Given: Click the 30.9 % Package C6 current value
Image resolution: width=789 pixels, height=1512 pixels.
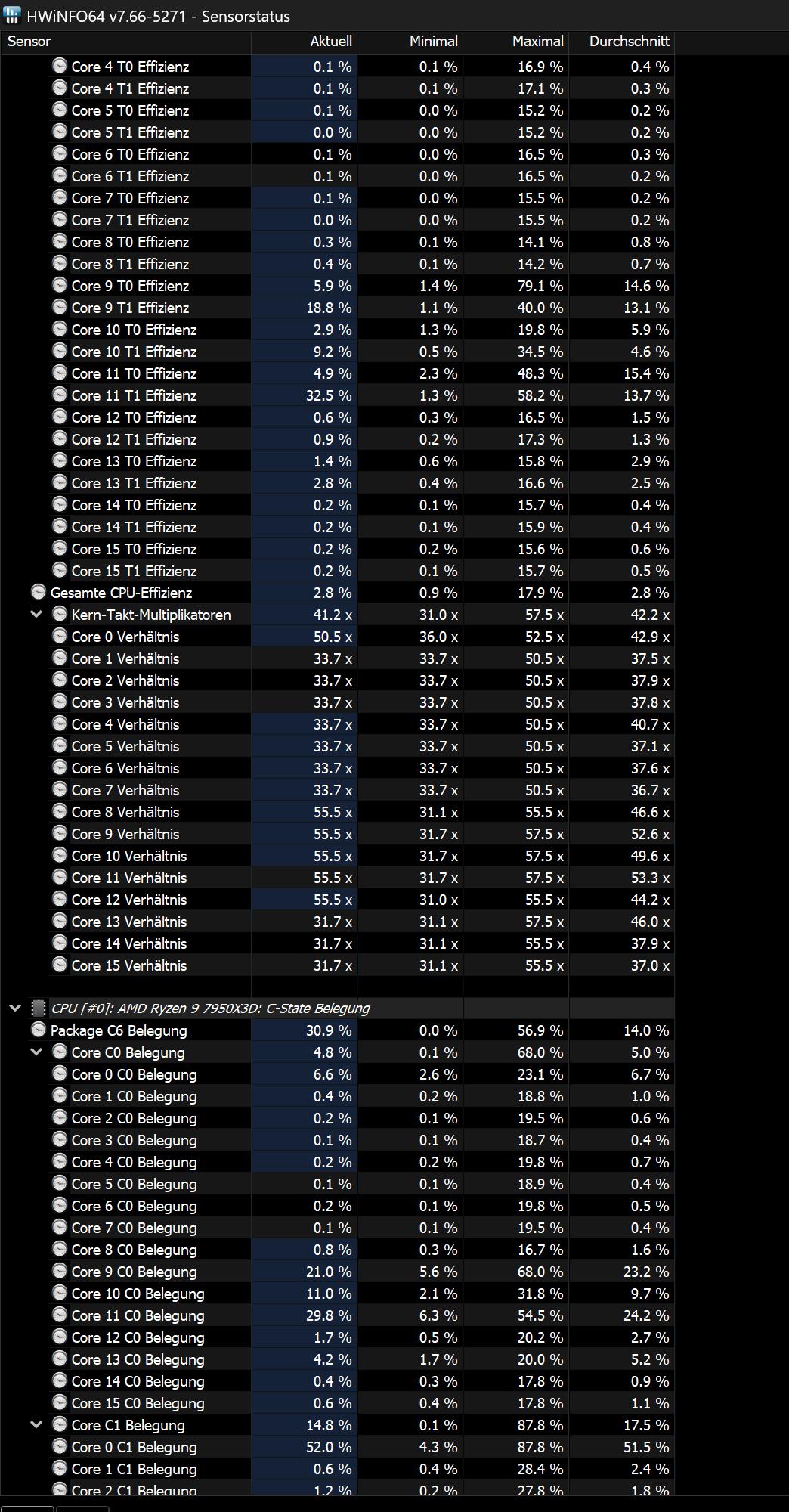Looking at the screenshot, I should (x=329, y=1031).
